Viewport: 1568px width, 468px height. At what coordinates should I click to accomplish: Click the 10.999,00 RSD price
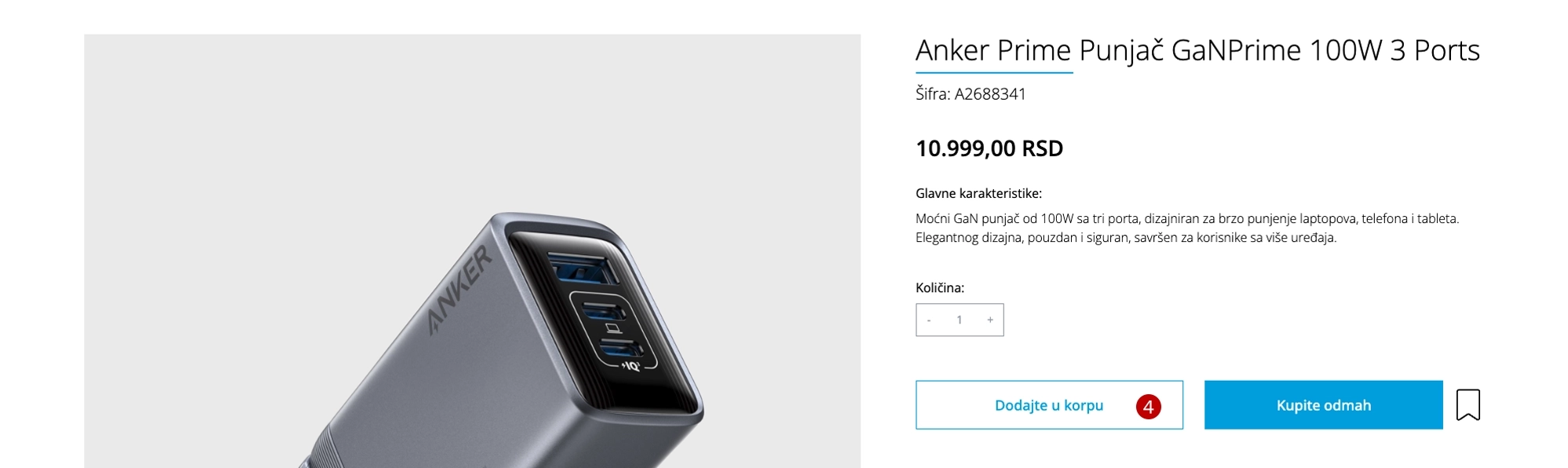pos(989,148)
